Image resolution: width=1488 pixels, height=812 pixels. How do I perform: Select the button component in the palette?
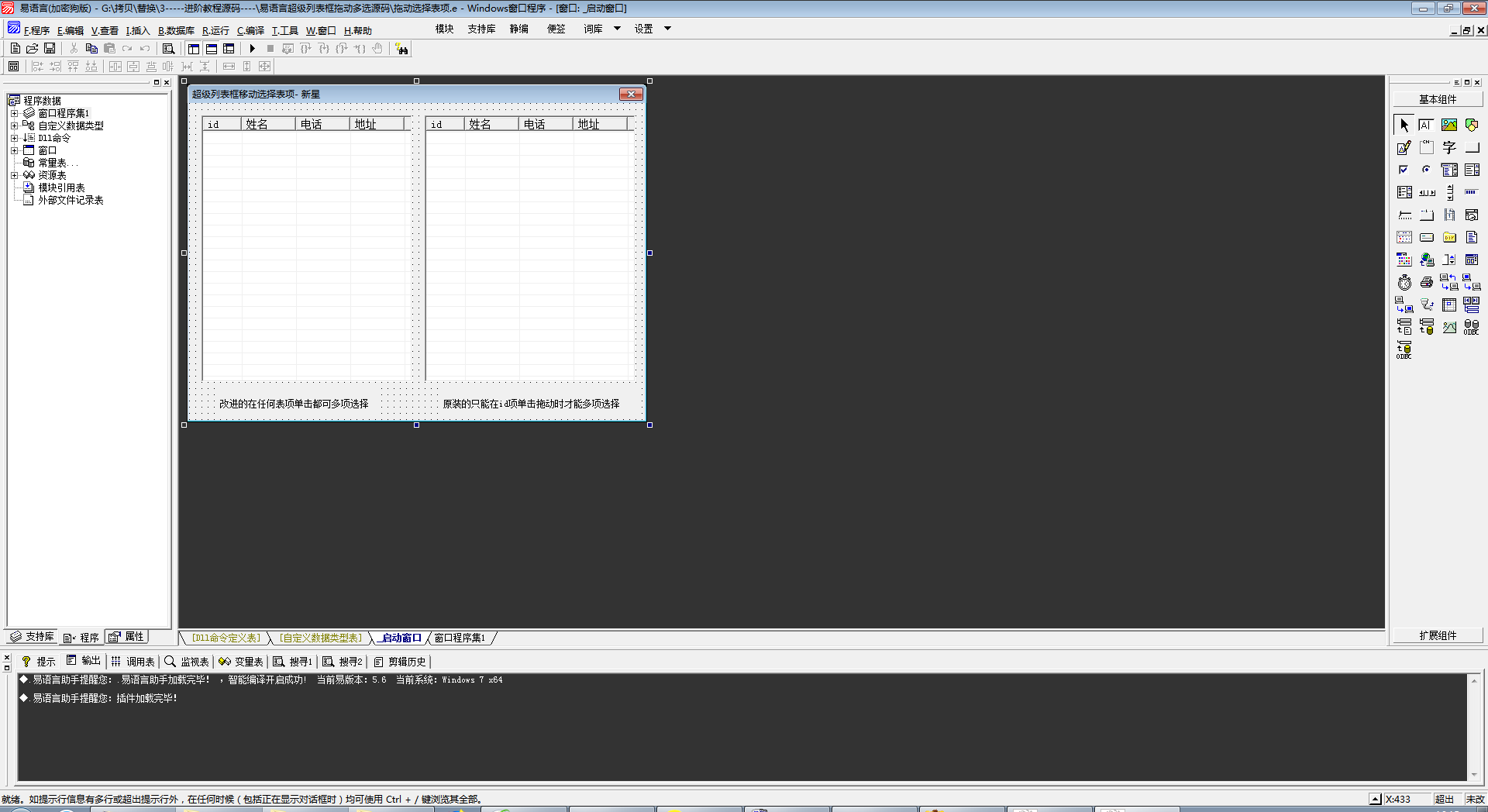(1472, 147)
